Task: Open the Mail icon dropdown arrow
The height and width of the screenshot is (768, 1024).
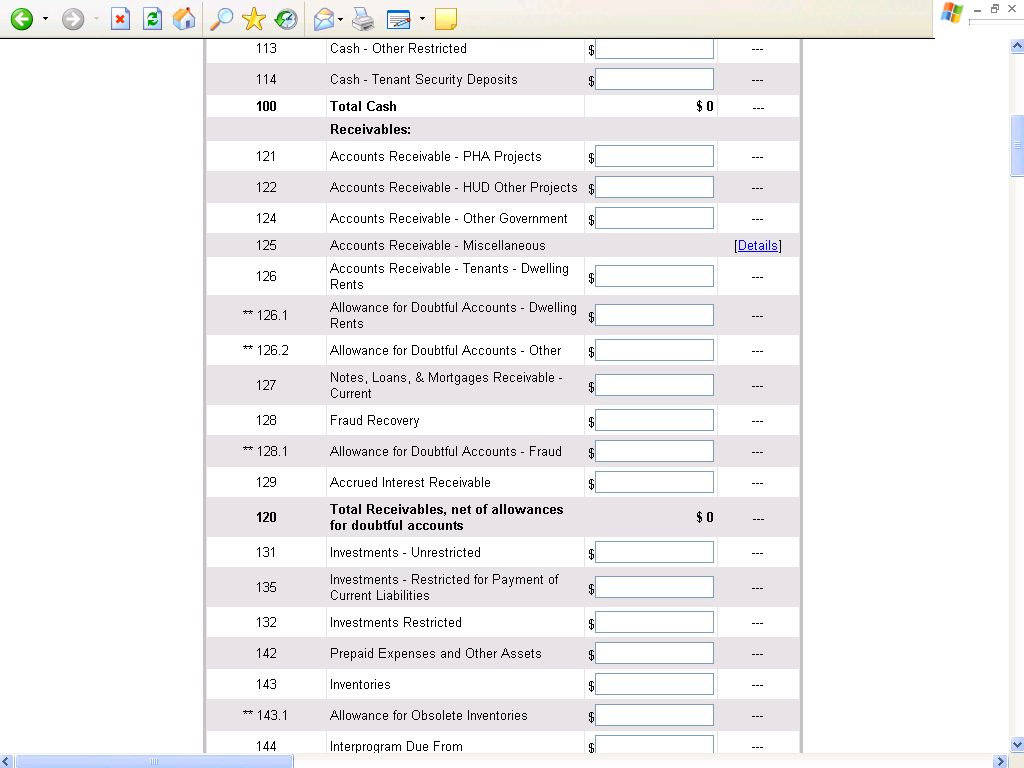Action: [341, 19]
